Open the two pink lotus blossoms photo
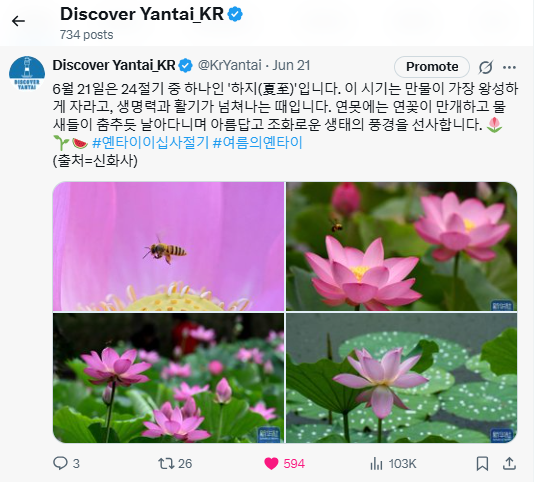541x482 pixels. [x=402, y=246]
